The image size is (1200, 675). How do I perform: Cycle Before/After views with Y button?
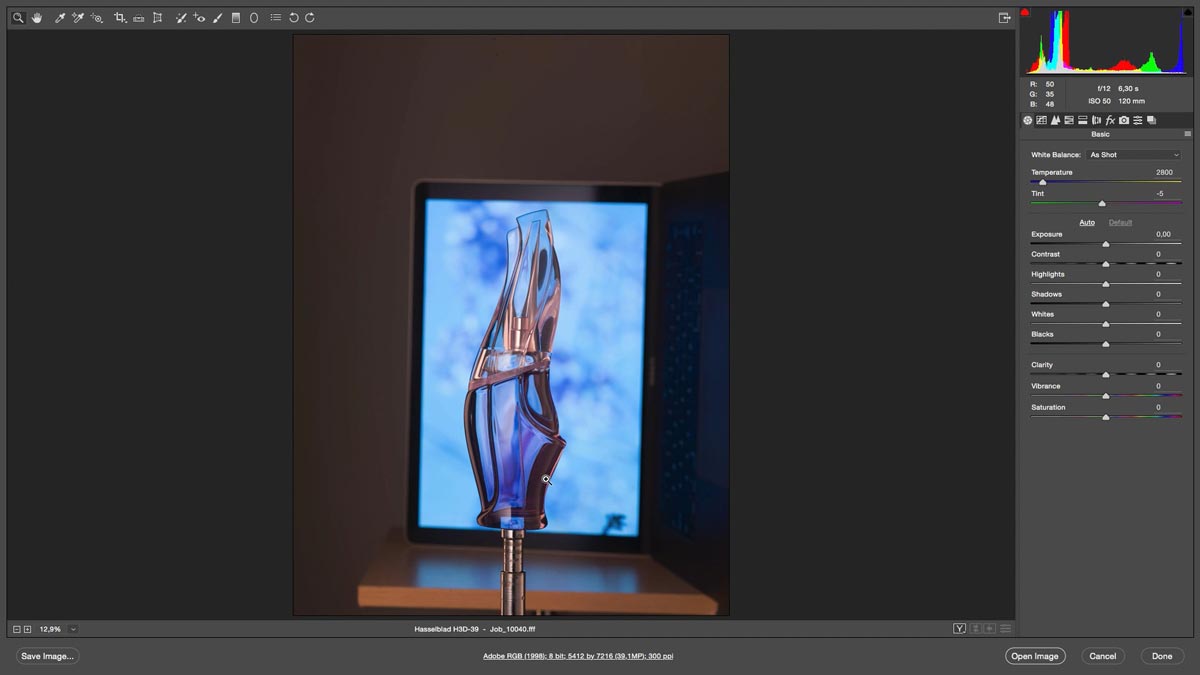pyautogui.click(x=959, y=628)
